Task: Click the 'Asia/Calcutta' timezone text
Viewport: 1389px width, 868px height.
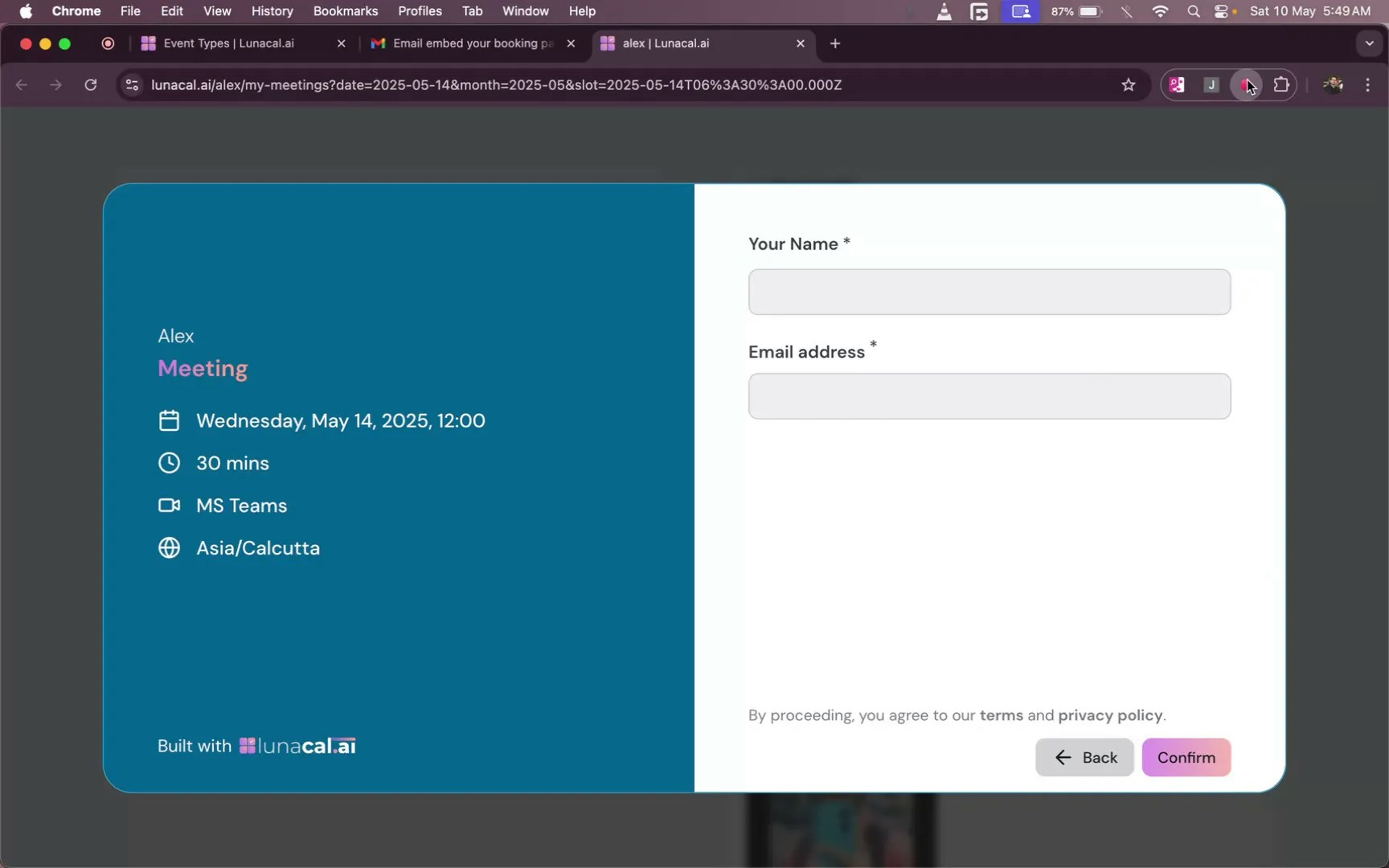Action: [258, 548]
